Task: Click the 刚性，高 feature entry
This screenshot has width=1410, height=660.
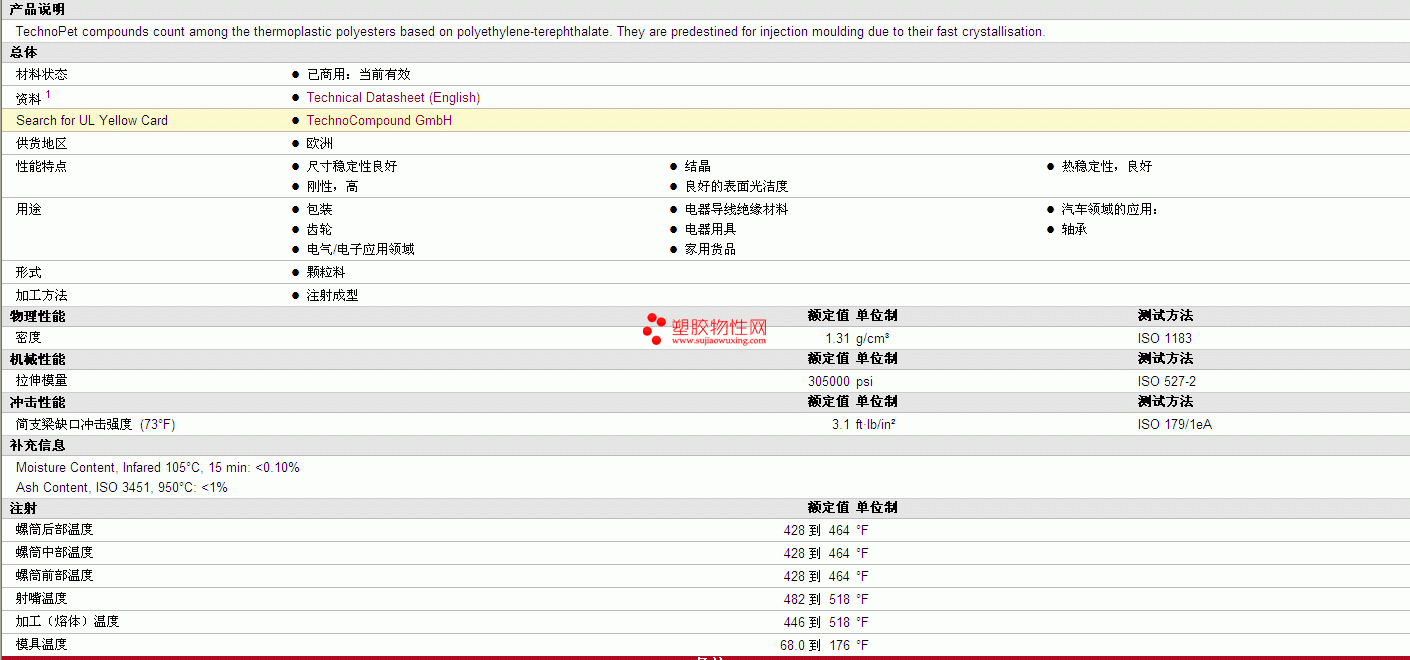Action: [333, 187]
